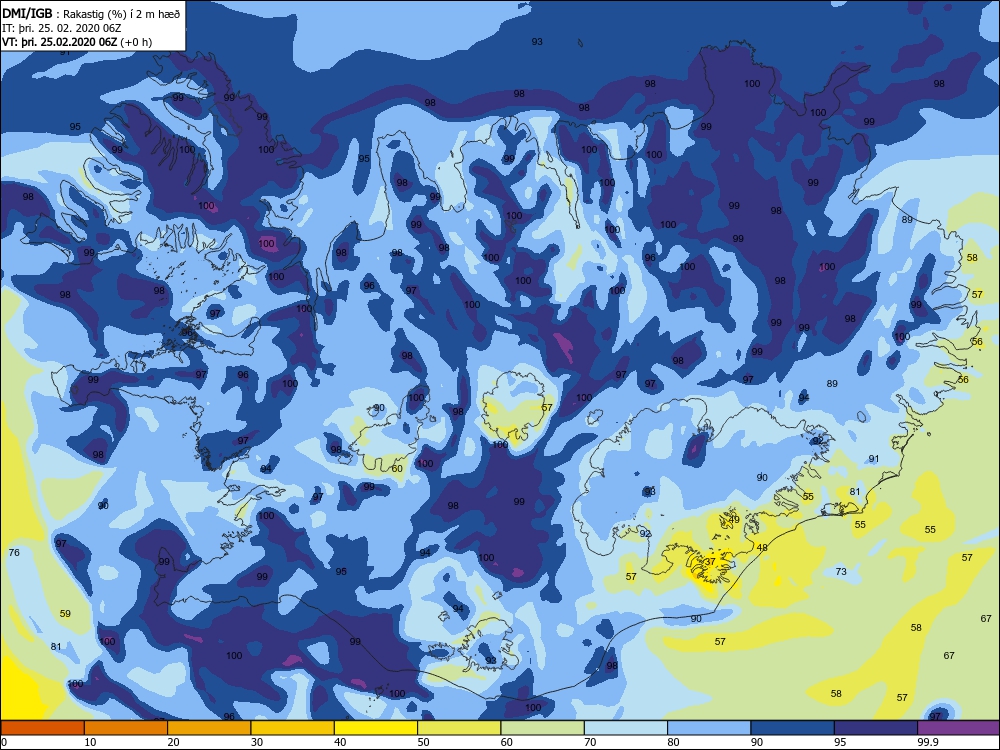Select the 30–40 legend color block

point(292,728)
